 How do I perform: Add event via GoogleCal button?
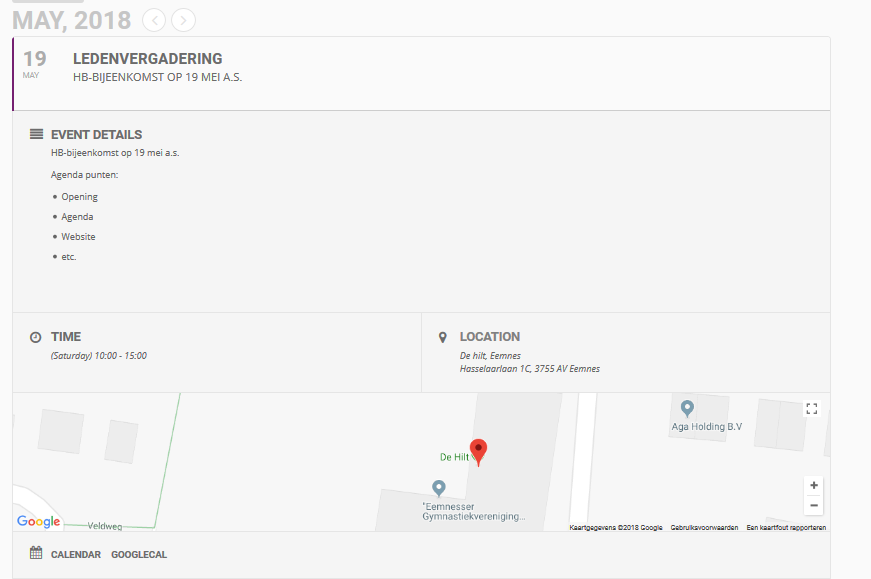(139, 554)
